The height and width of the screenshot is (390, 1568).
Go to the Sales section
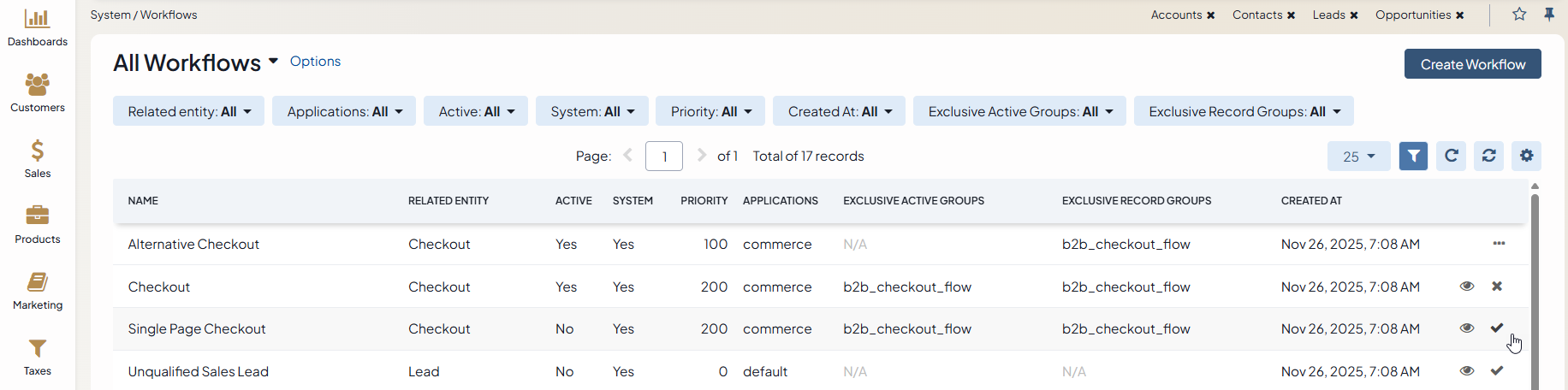click(x=37, y=159)
